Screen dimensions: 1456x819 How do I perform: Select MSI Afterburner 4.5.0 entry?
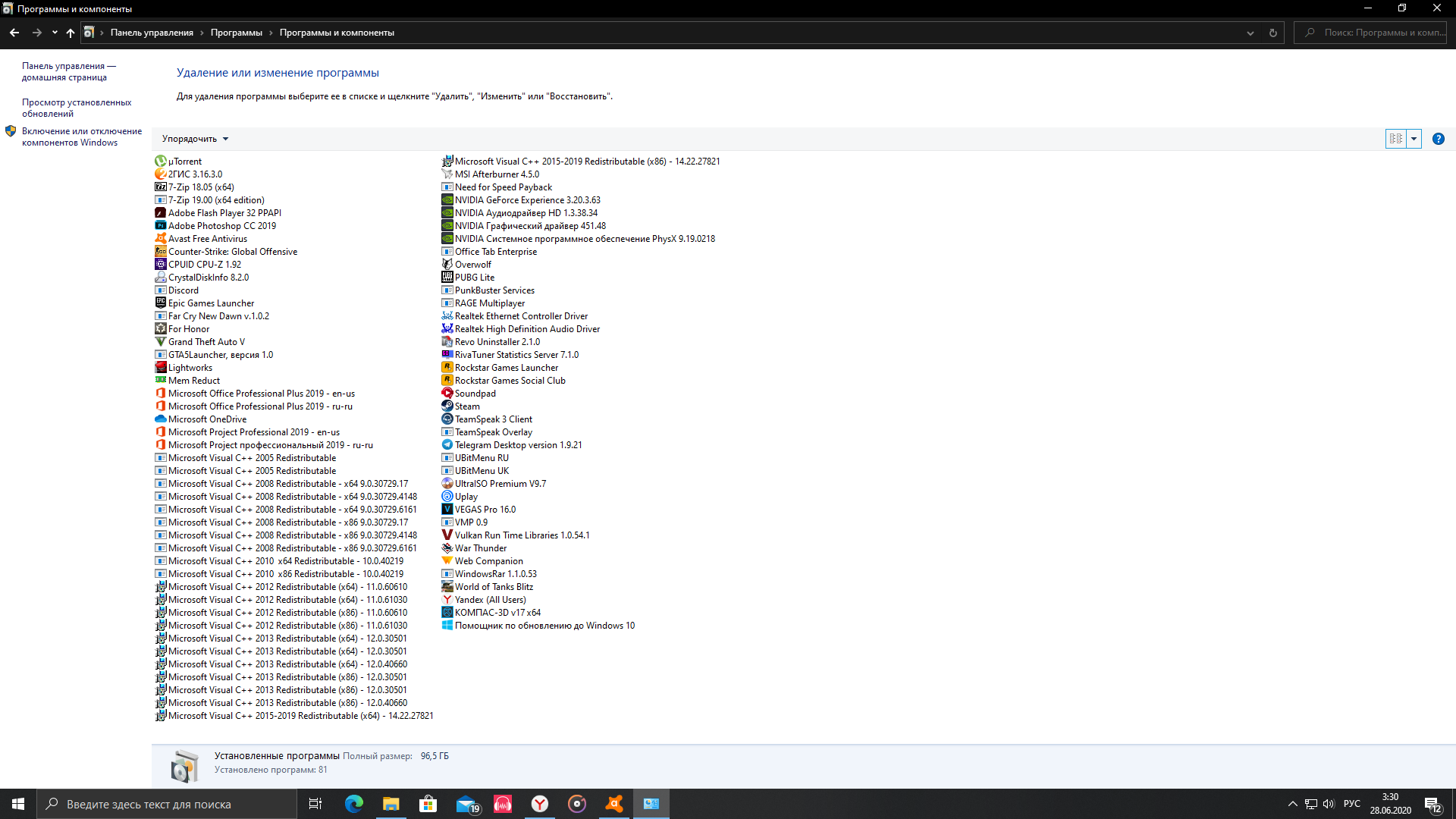[x=497, y=174]
